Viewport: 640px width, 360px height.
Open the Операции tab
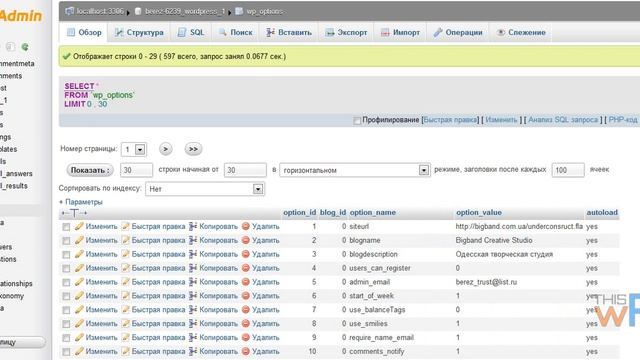pos(458,32)
